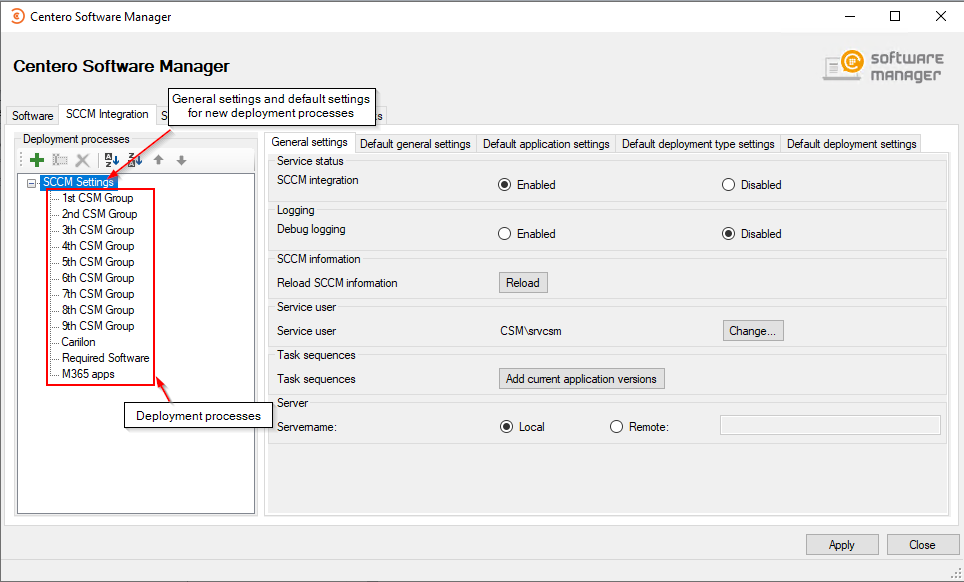
Task: Select 1st CSM Group in tree
Action: pos(97,198)
